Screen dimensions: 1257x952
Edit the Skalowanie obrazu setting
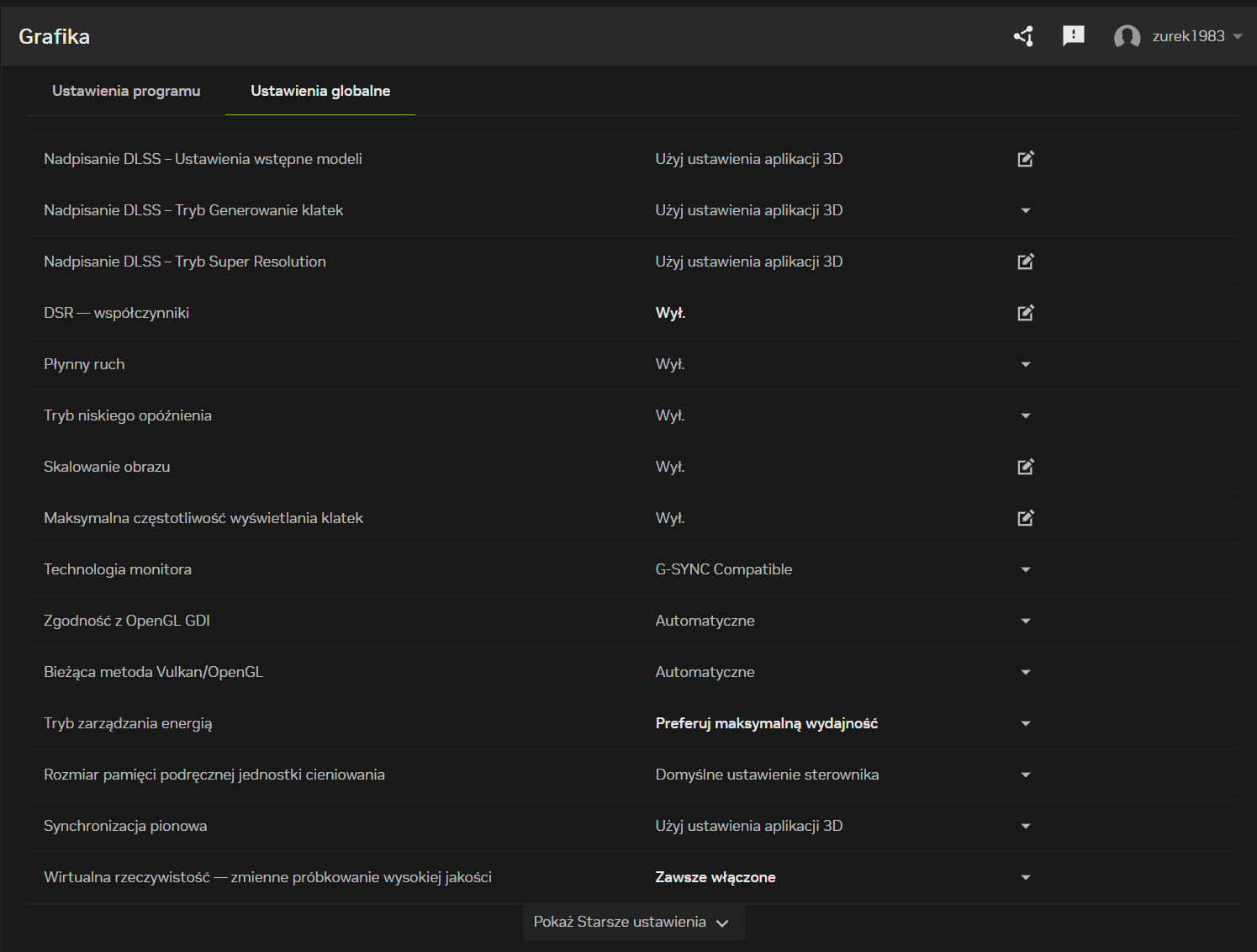click(x=1025, y=467)
